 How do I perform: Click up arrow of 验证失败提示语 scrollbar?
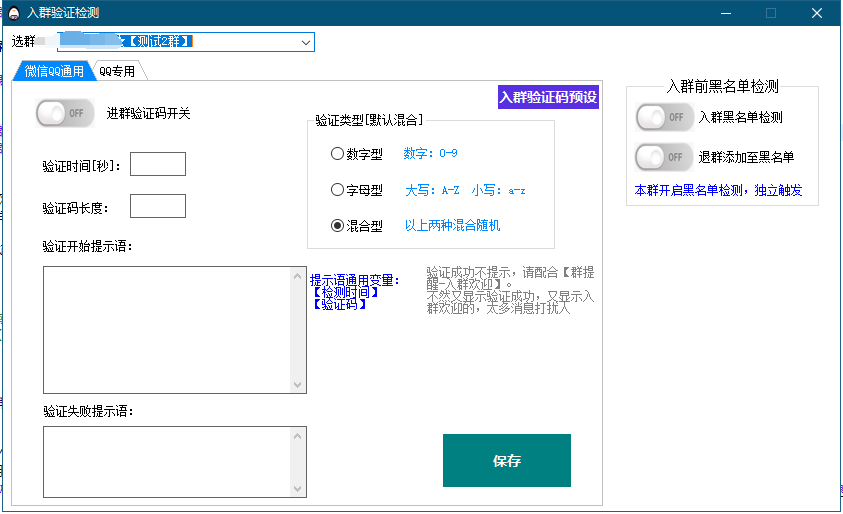coord(297,436)
